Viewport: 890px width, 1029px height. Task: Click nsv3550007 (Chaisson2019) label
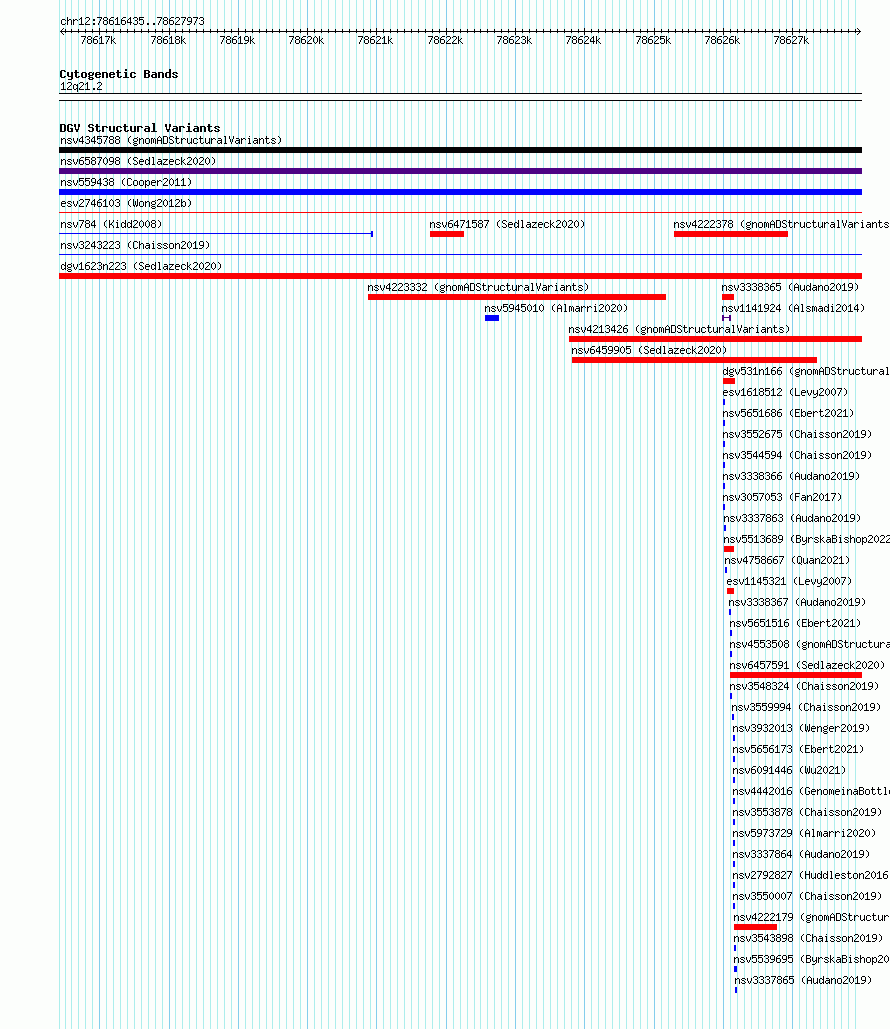point(808,896)
